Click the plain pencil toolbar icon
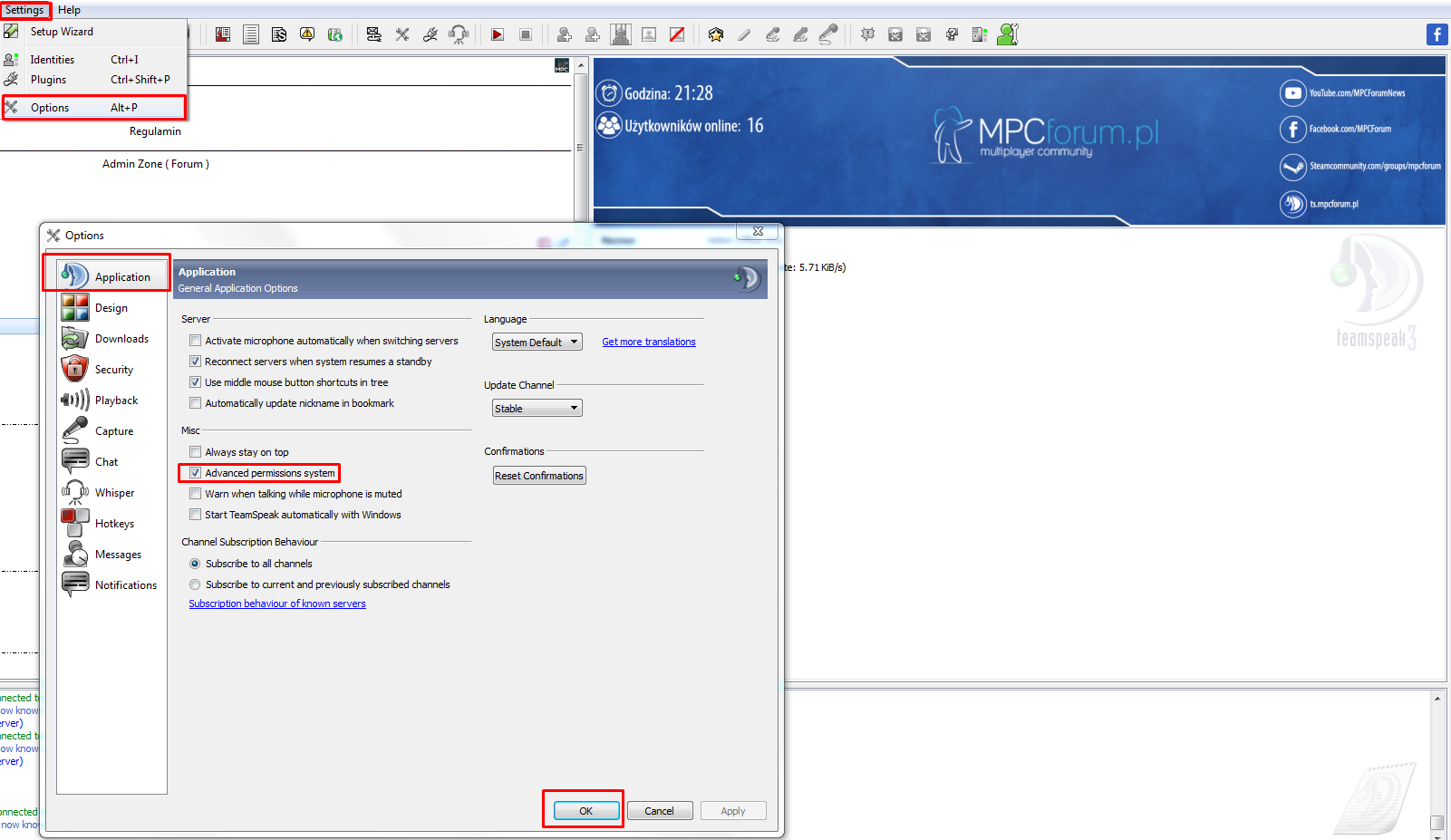1451x840 pixels. coord(744,34)
